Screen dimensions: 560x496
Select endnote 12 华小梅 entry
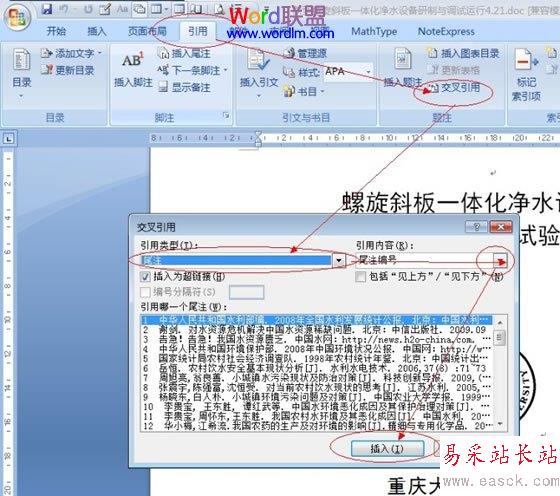point(317,426)
